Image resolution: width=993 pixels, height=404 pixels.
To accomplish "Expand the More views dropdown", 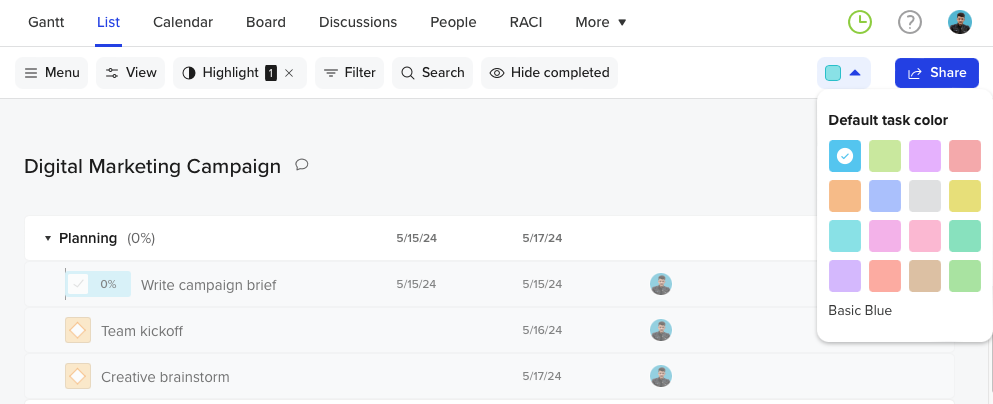I will tap(600, 22).
